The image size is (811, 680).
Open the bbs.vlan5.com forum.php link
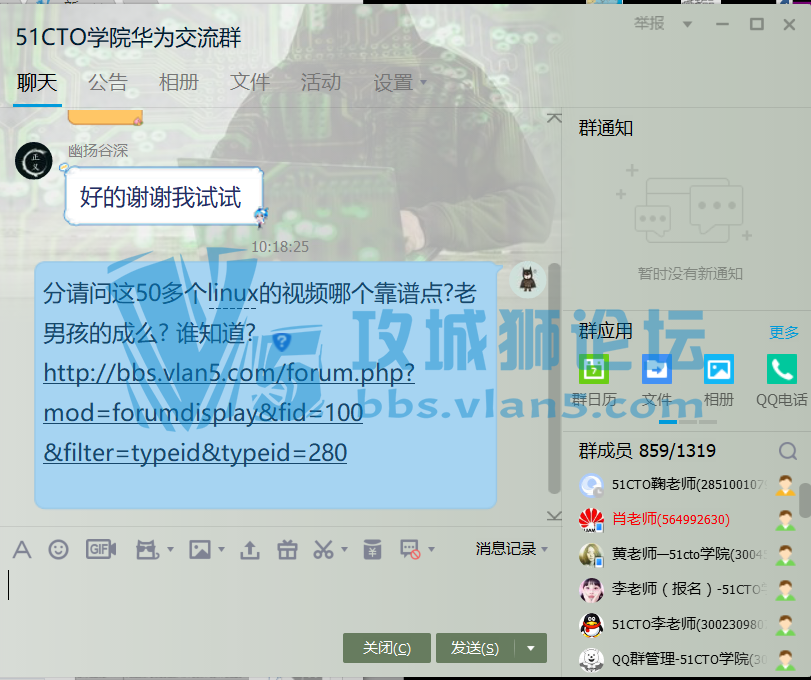coord(229,413)
